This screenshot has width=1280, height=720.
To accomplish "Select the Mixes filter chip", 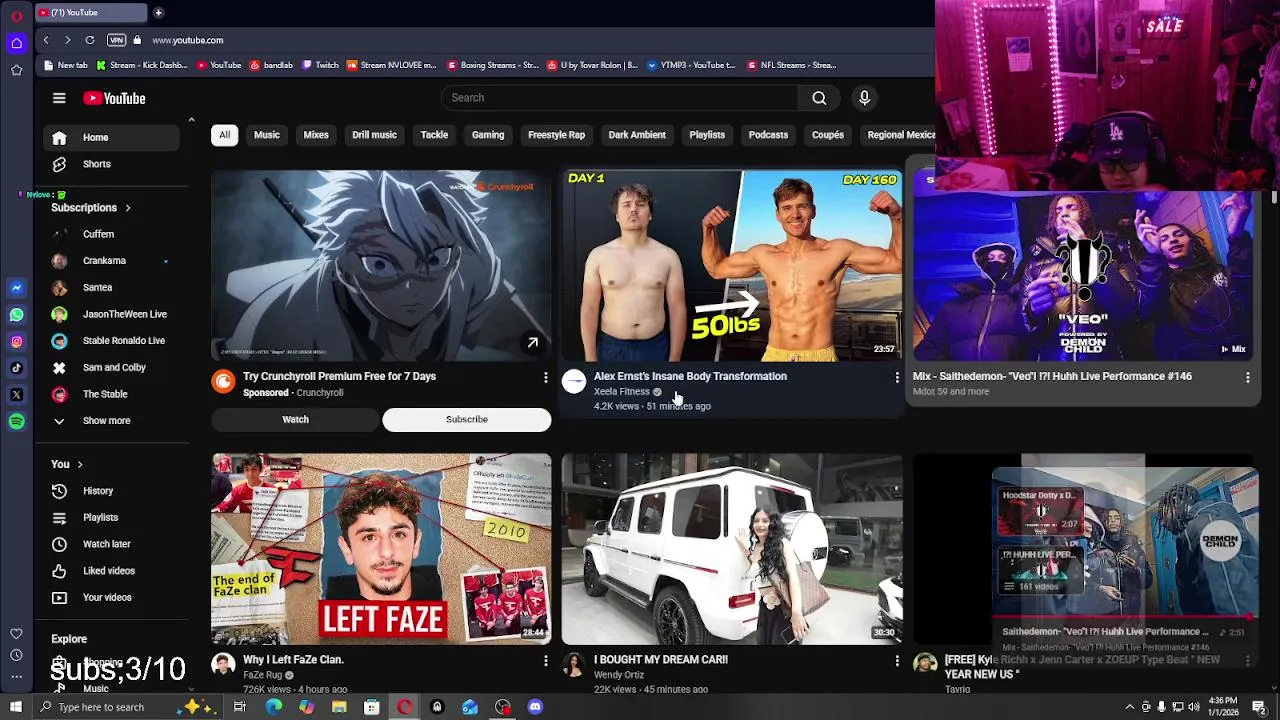I will pos(316,135).
